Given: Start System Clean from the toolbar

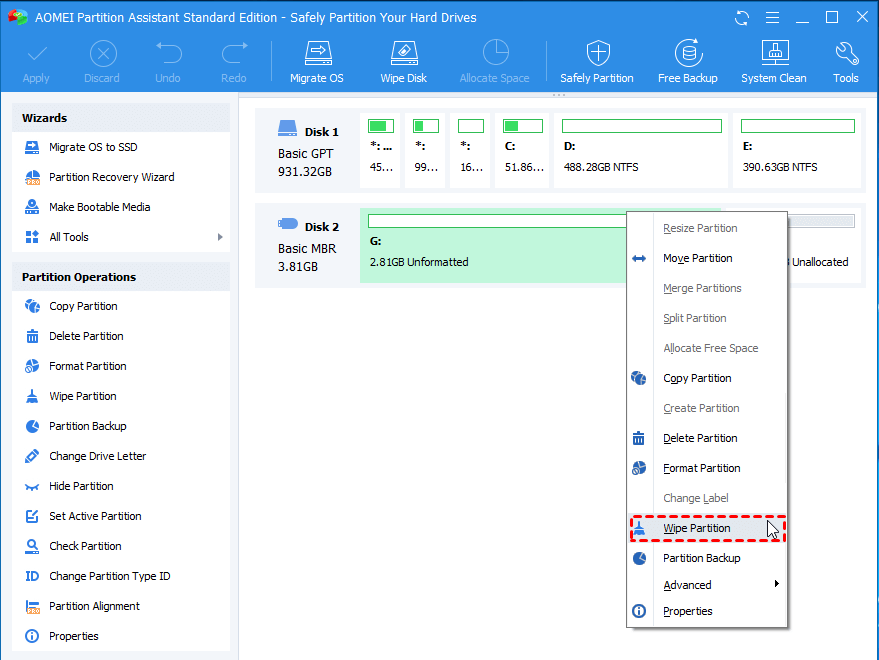Looking at the screenshot, I should pyautogui.click(x=773, y=61).
